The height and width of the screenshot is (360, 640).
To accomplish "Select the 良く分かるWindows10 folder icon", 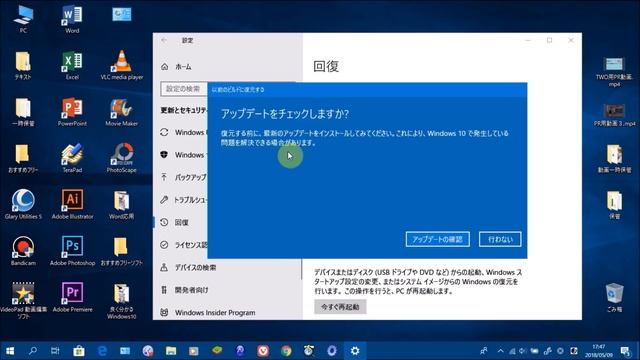I will 122,301.
